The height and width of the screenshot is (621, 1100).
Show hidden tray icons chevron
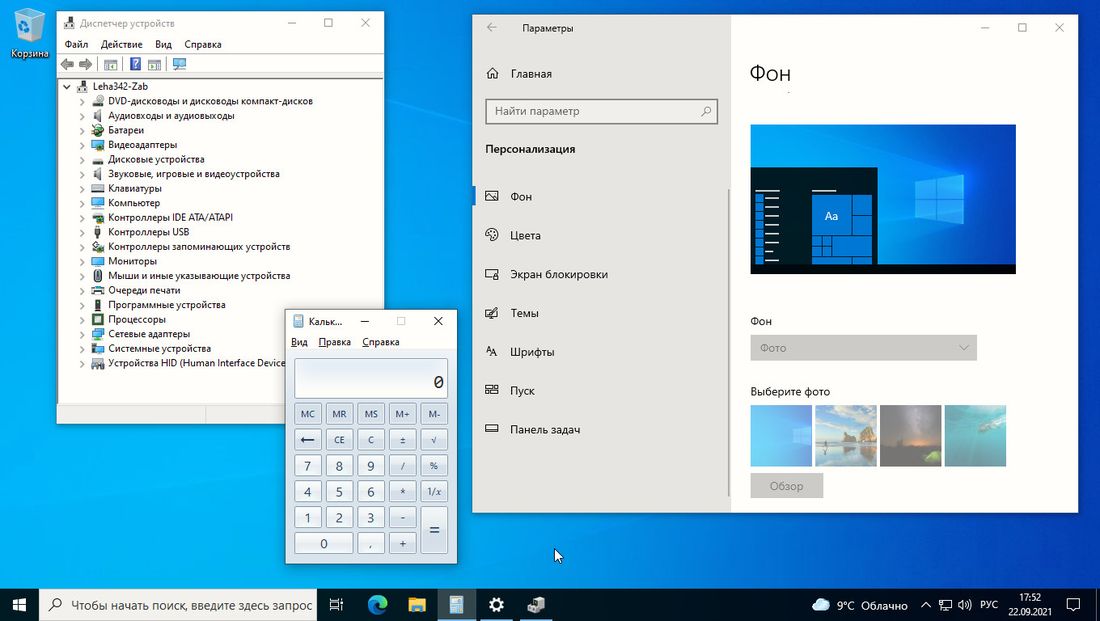tap(926, 605)
